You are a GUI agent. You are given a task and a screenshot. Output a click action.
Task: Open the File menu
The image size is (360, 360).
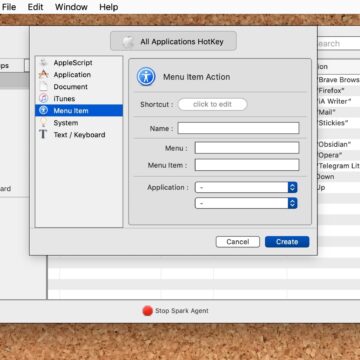(x=9, y=7)
